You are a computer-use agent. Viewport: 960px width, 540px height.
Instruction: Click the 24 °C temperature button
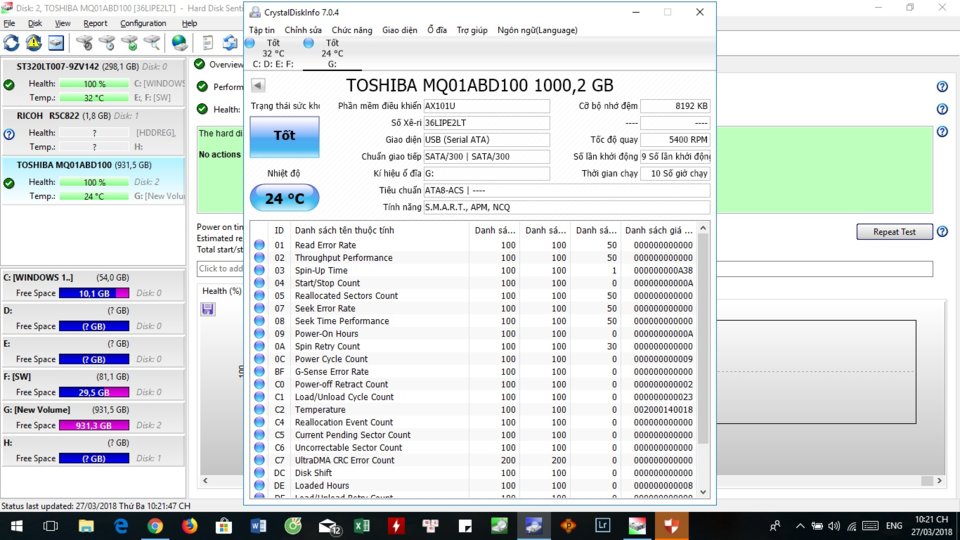coord(285,198)
